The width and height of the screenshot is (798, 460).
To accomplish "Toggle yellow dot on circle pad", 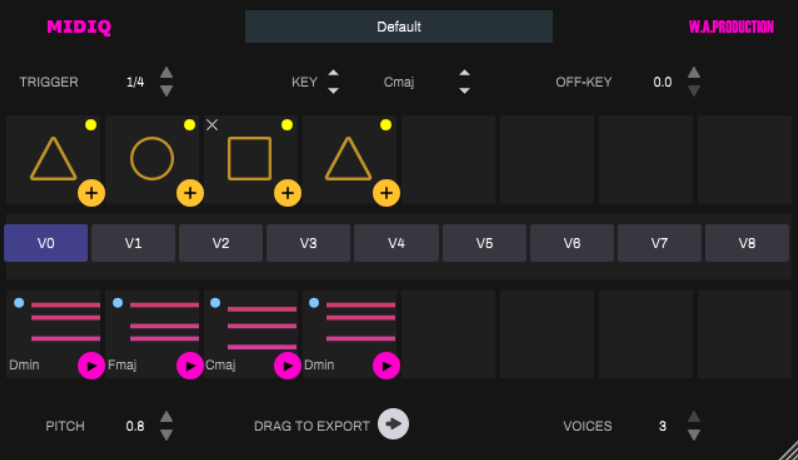I will 189,125.
